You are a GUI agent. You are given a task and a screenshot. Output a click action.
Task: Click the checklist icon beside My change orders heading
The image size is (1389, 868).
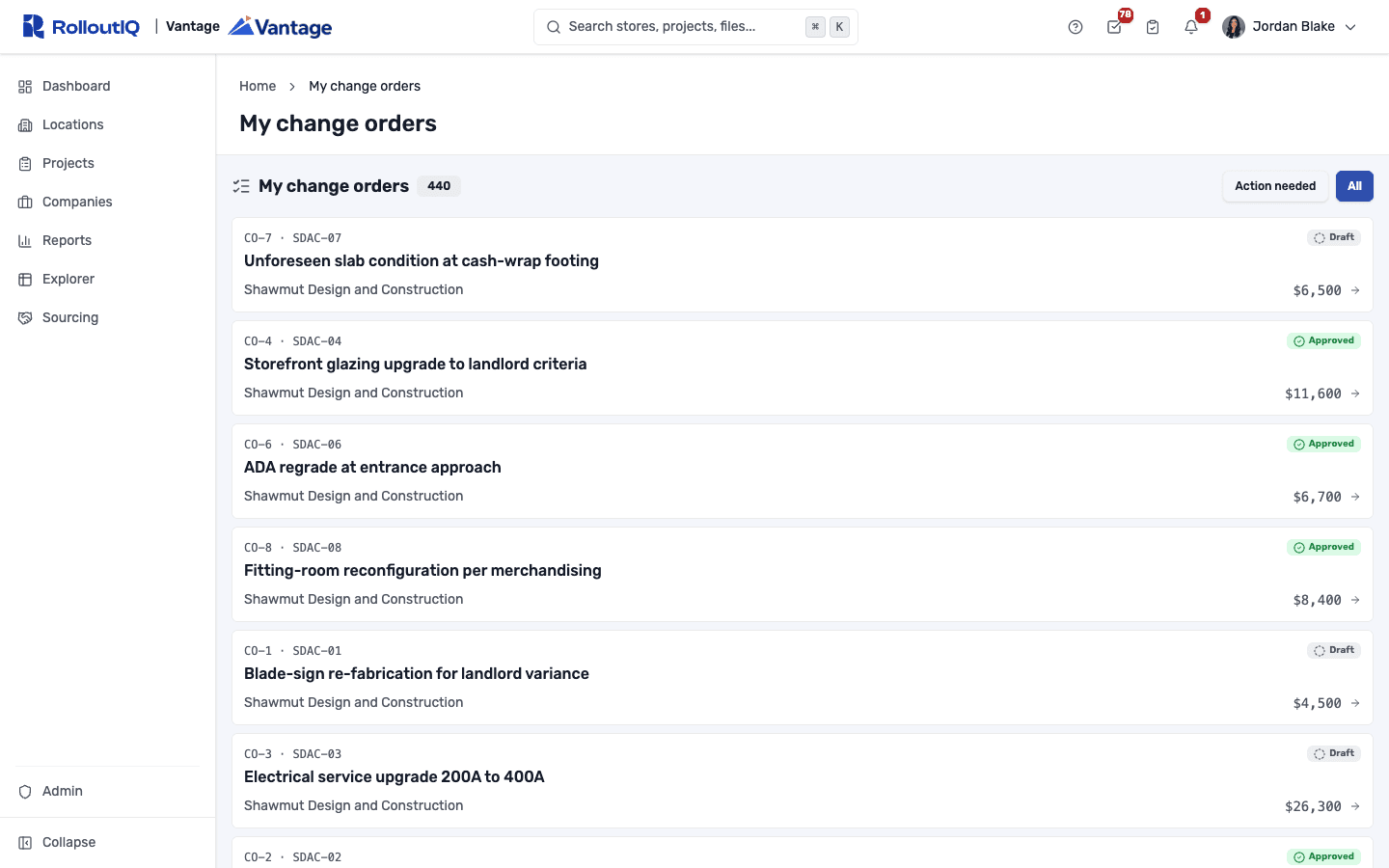click(x=241, y=186)
